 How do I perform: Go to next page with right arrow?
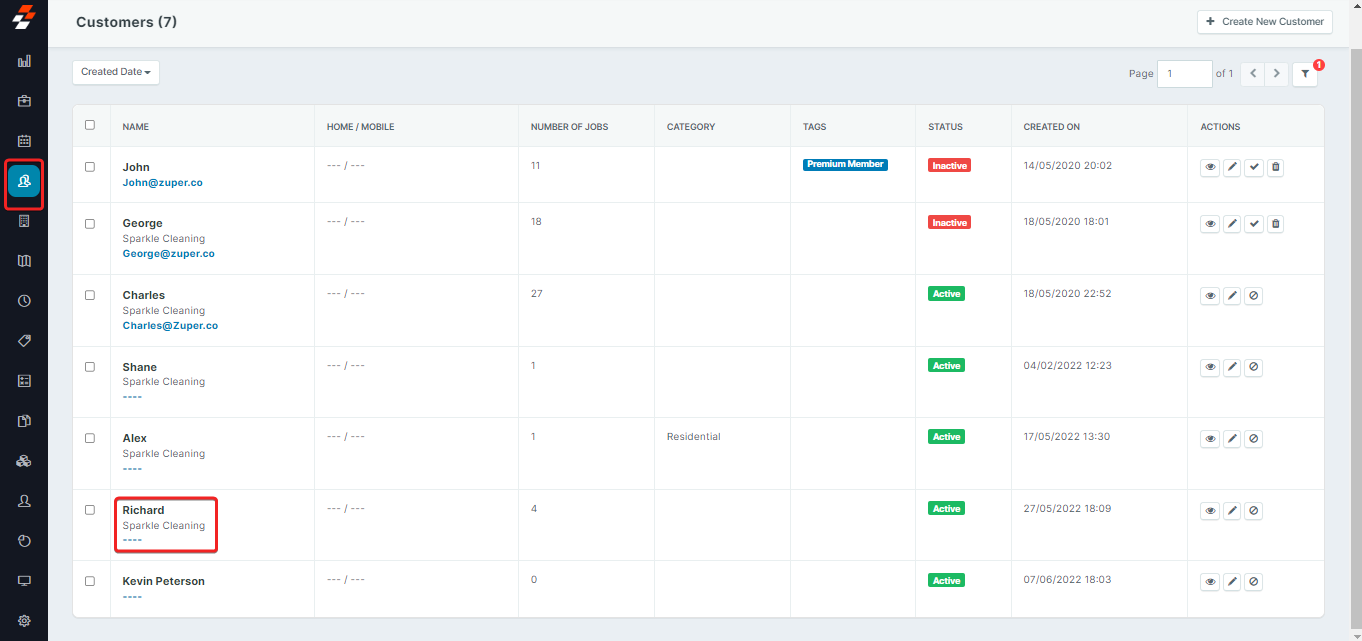pos(1276,73)
